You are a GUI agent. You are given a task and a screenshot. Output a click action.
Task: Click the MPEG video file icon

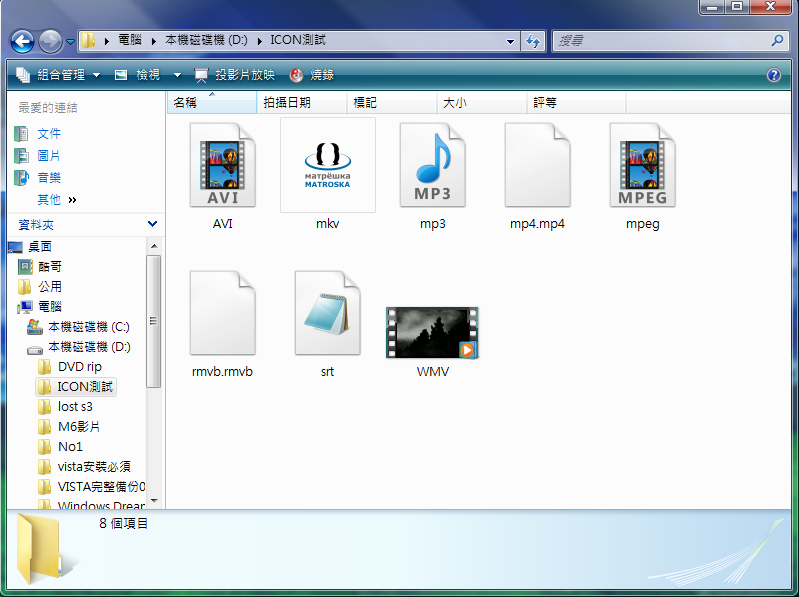[x=642, y=166]
